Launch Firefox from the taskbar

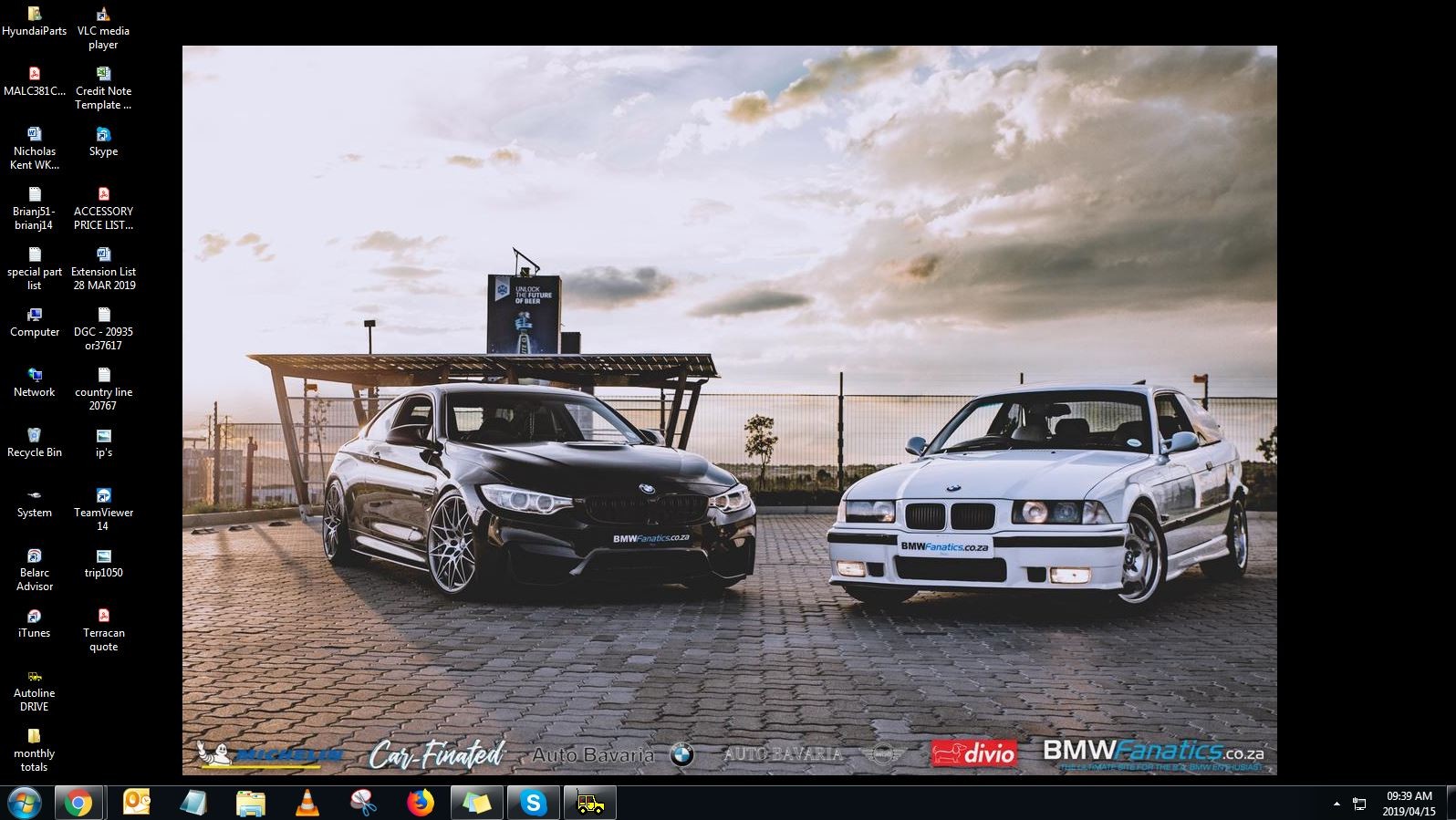click(421, 804)
